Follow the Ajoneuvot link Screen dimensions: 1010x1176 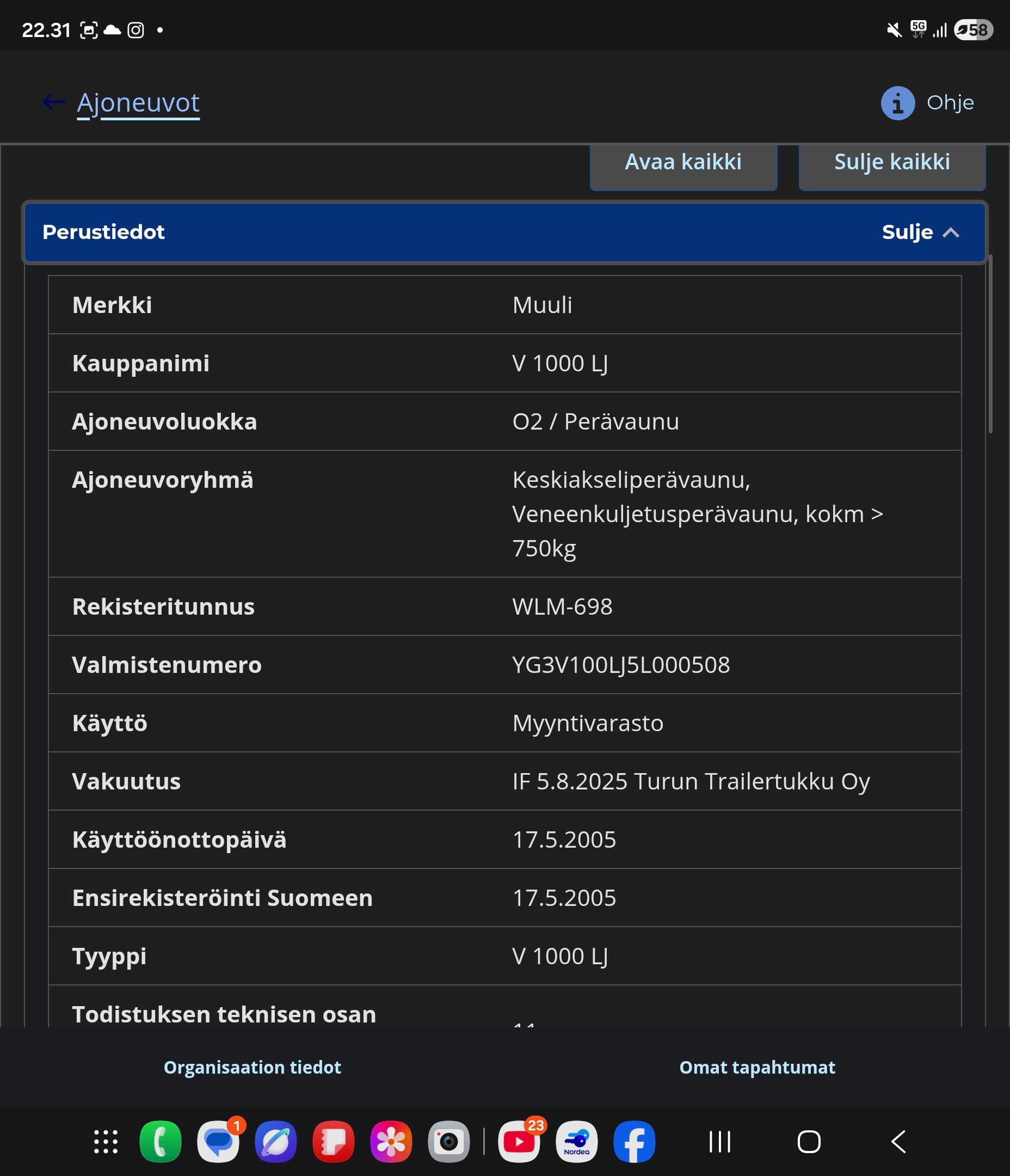[x=138, y=104]
